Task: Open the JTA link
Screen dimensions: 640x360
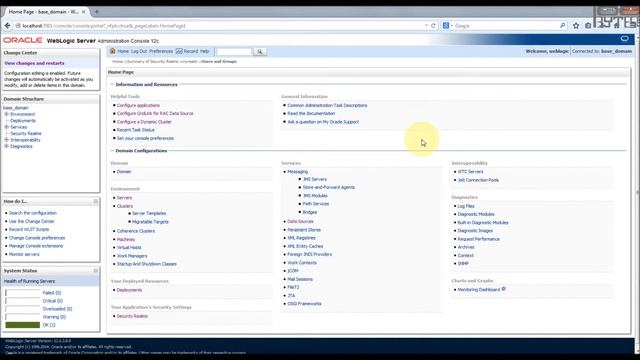Action: 291,296
